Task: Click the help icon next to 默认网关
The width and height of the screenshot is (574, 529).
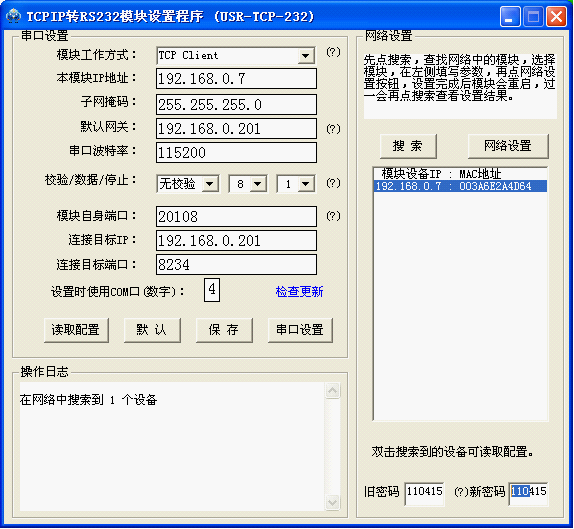Action: click(333, 129)
